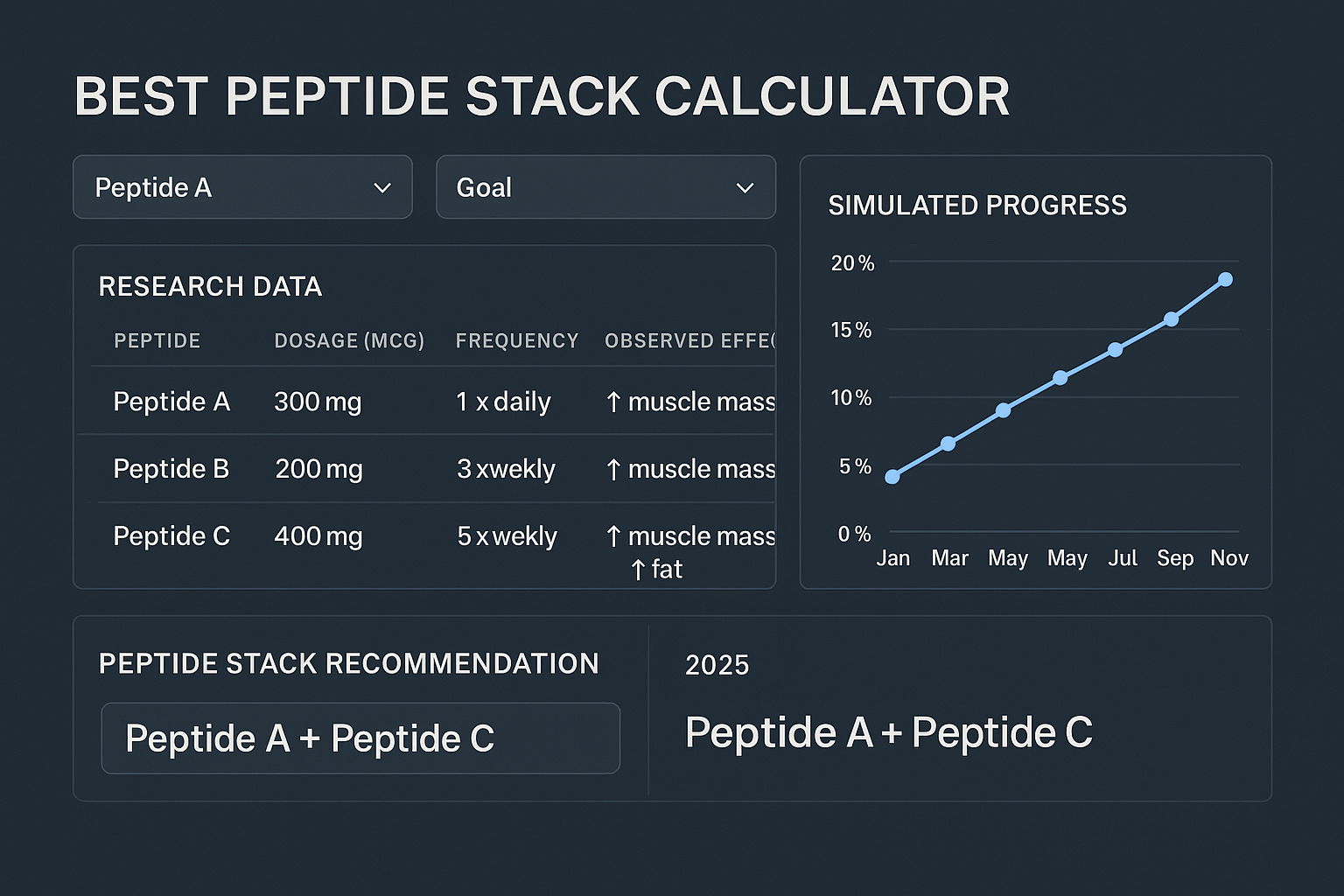Open the Peptide A dropdown
Screen dimensions: 1344x896
tap(242, 187)
